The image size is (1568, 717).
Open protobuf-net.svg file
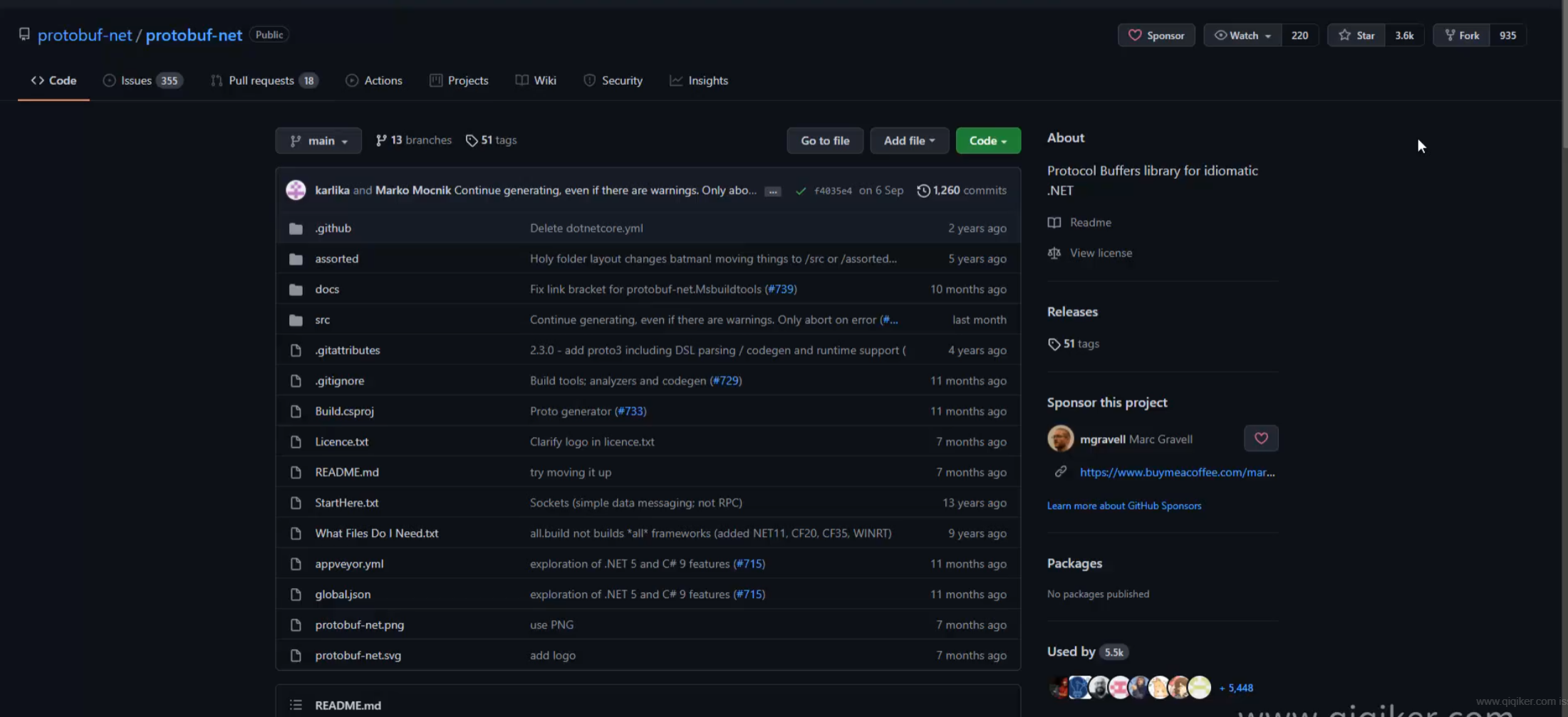358,656
